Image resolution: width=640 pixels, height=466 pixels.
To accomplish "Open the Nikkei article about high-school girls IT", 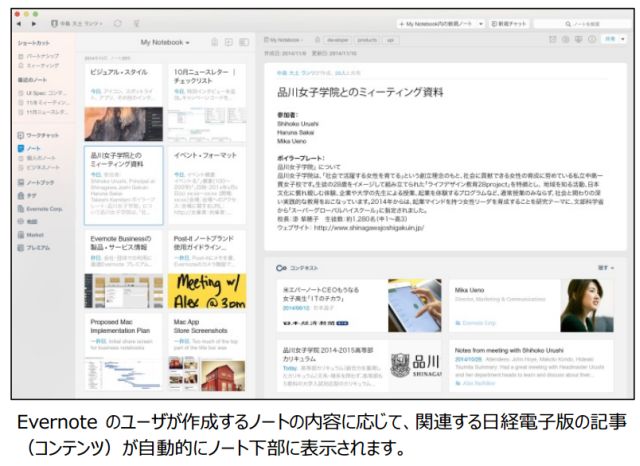I will coord(359,305).
